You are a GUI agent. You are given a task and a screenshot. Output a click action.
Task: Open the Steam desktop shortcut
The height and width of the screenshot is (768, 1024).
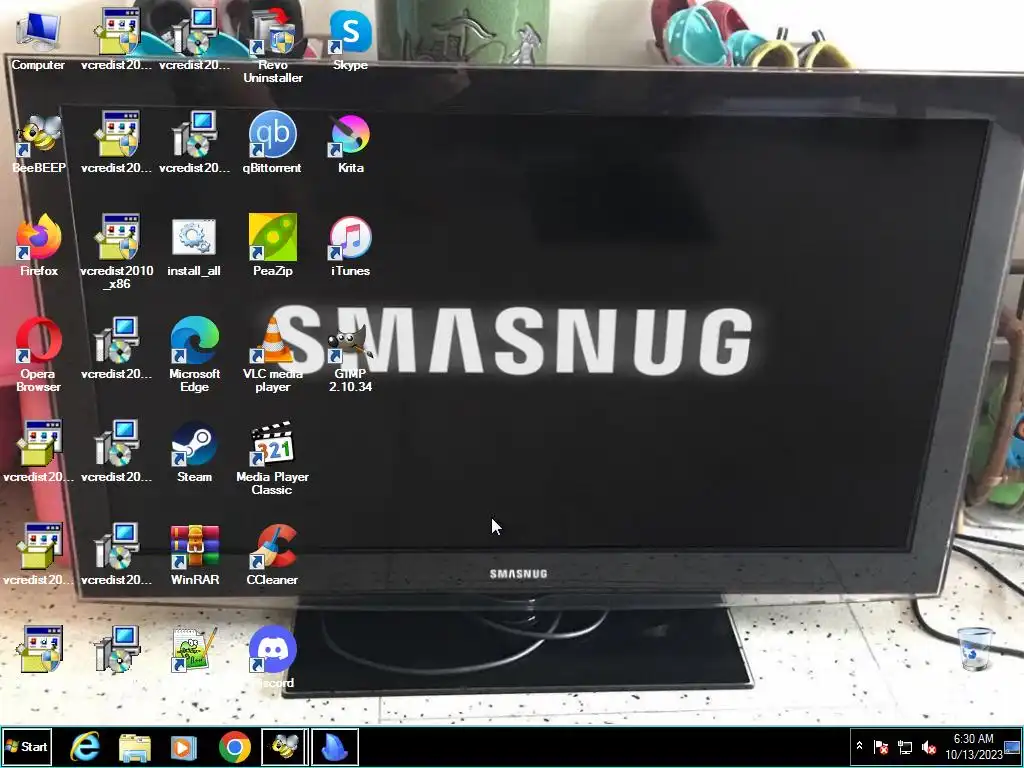195,453
